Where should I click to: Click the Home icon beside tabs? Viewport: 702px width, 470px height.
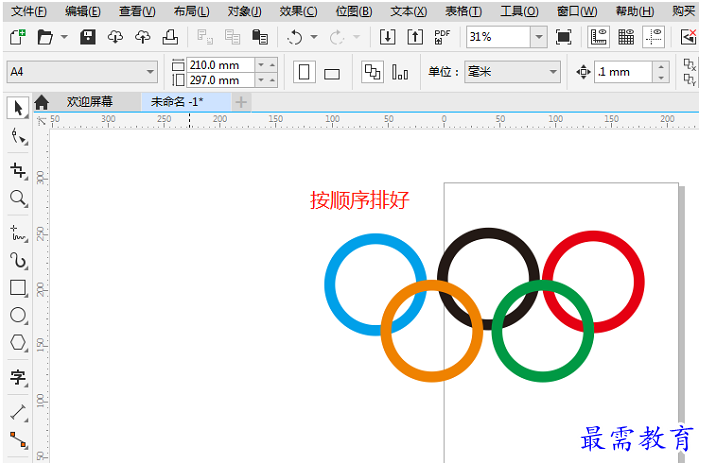click(41, 103)
